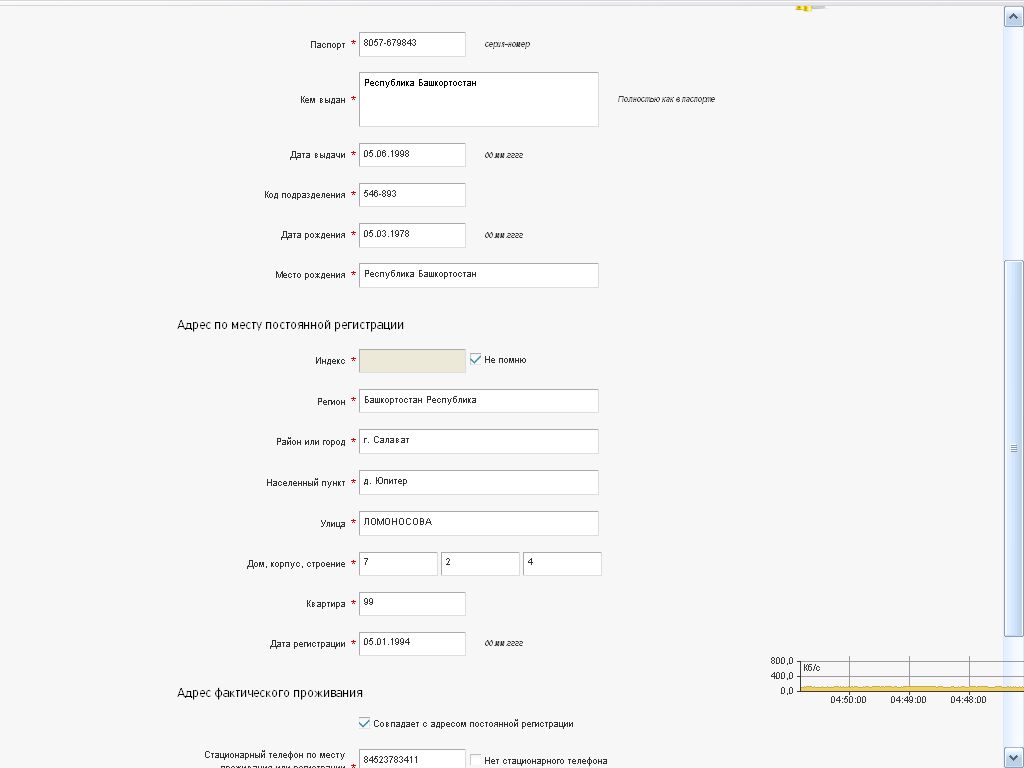Click the 'Населенный пункт' input field
The width and height of the screenshot is (1024, 768).
click(478, 482)
